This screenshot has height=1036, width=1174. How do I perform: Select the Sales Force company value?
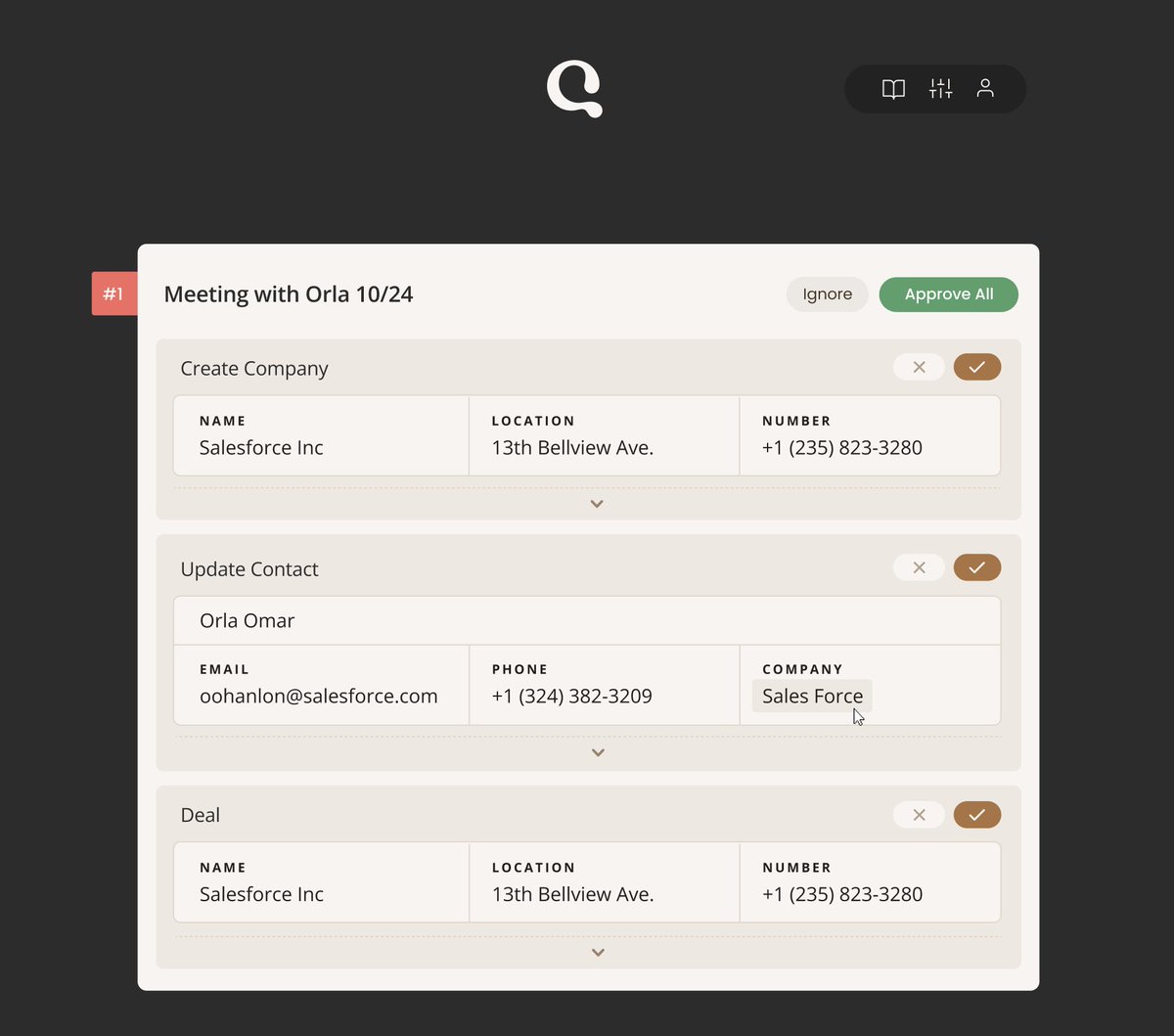(x=812, y=697)
